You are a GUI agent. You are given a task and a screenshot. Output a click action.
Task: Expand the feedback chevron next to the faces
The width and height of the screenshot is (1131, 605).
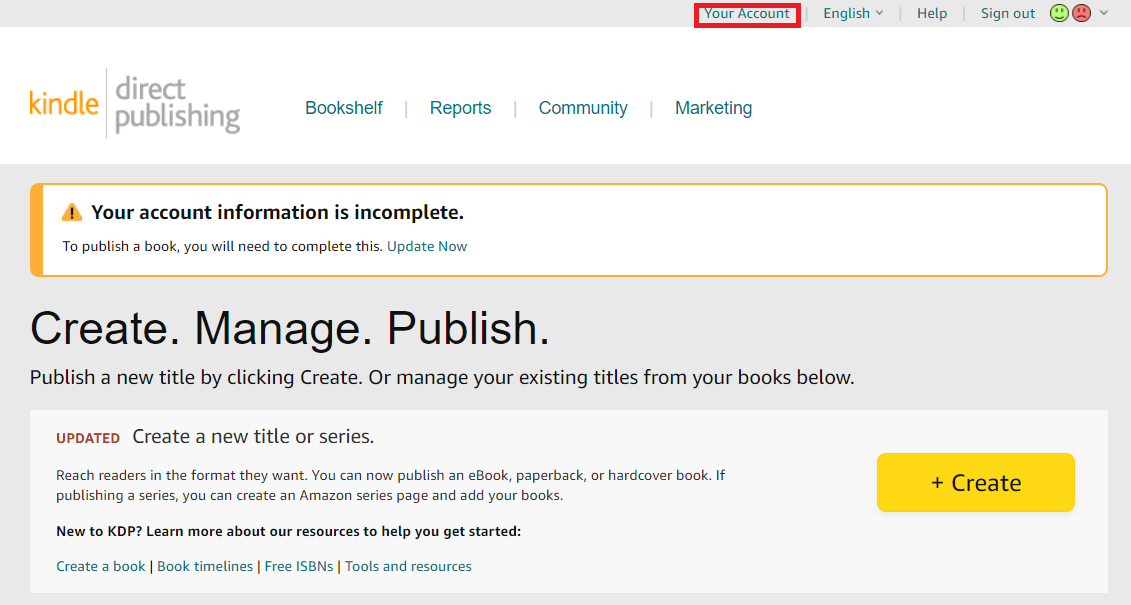(1104, 13)
